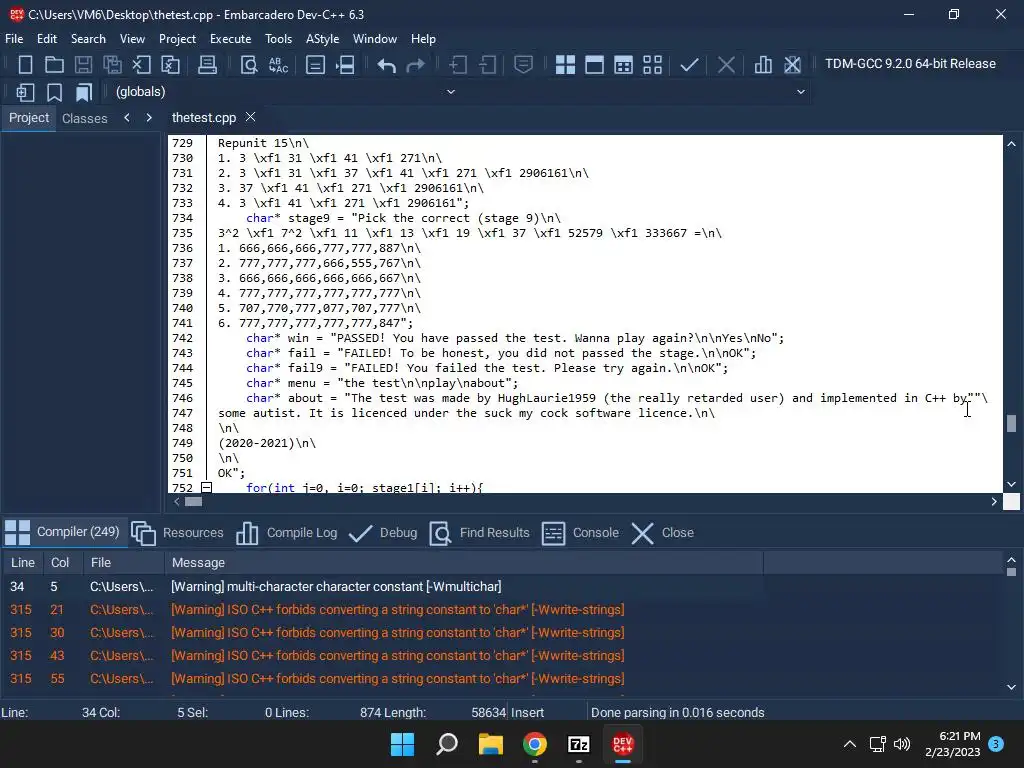This screenshot has height=768, width=1024.
Task: Create a new source file
Action: click(x=25, y=65)
